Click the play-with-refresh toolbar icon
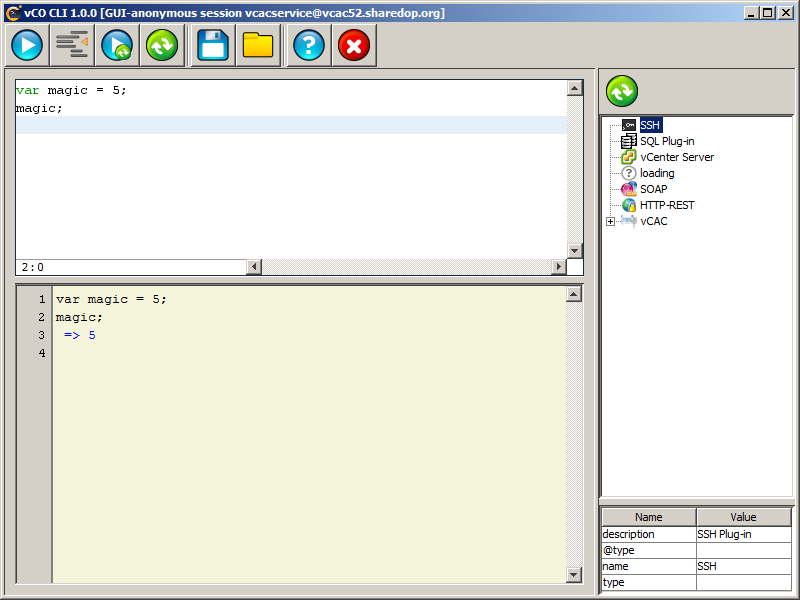Screen dimensions: 800x600 (117, 46)
